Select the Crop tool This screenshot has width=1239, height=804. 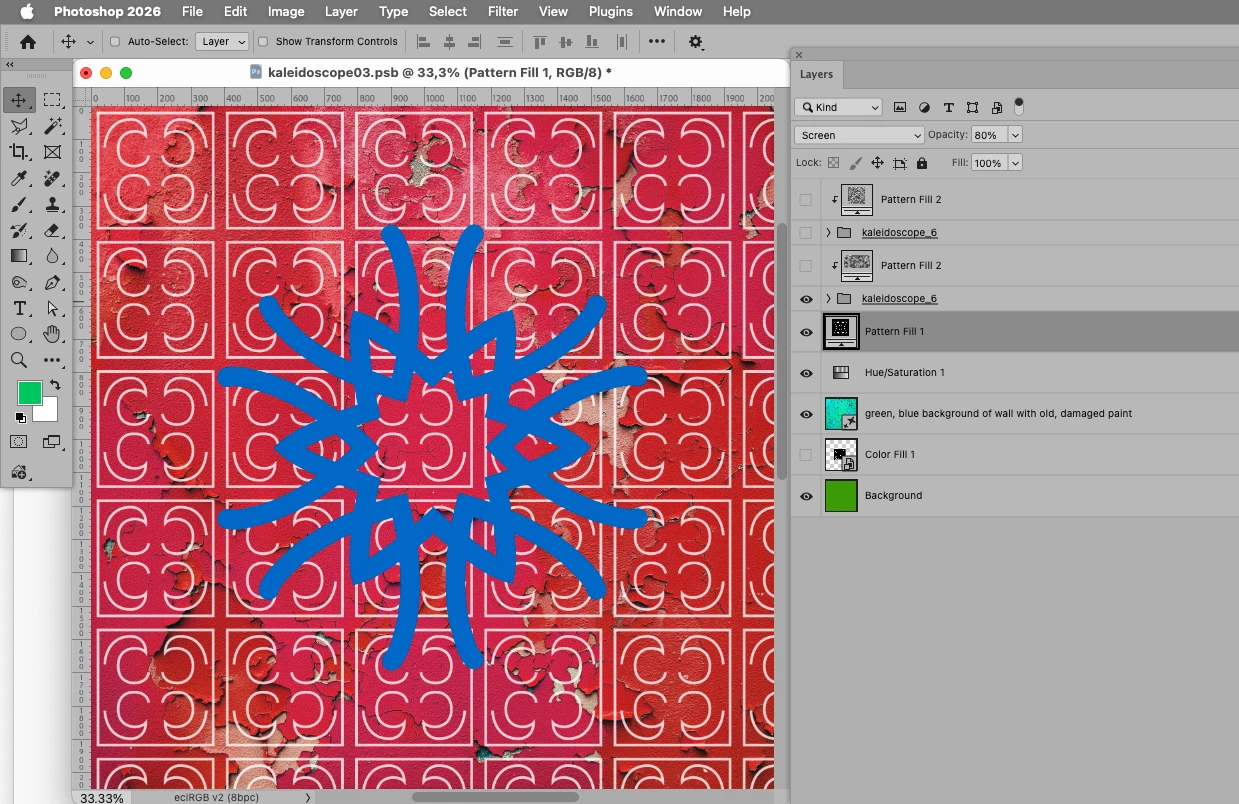coord(19,152)
